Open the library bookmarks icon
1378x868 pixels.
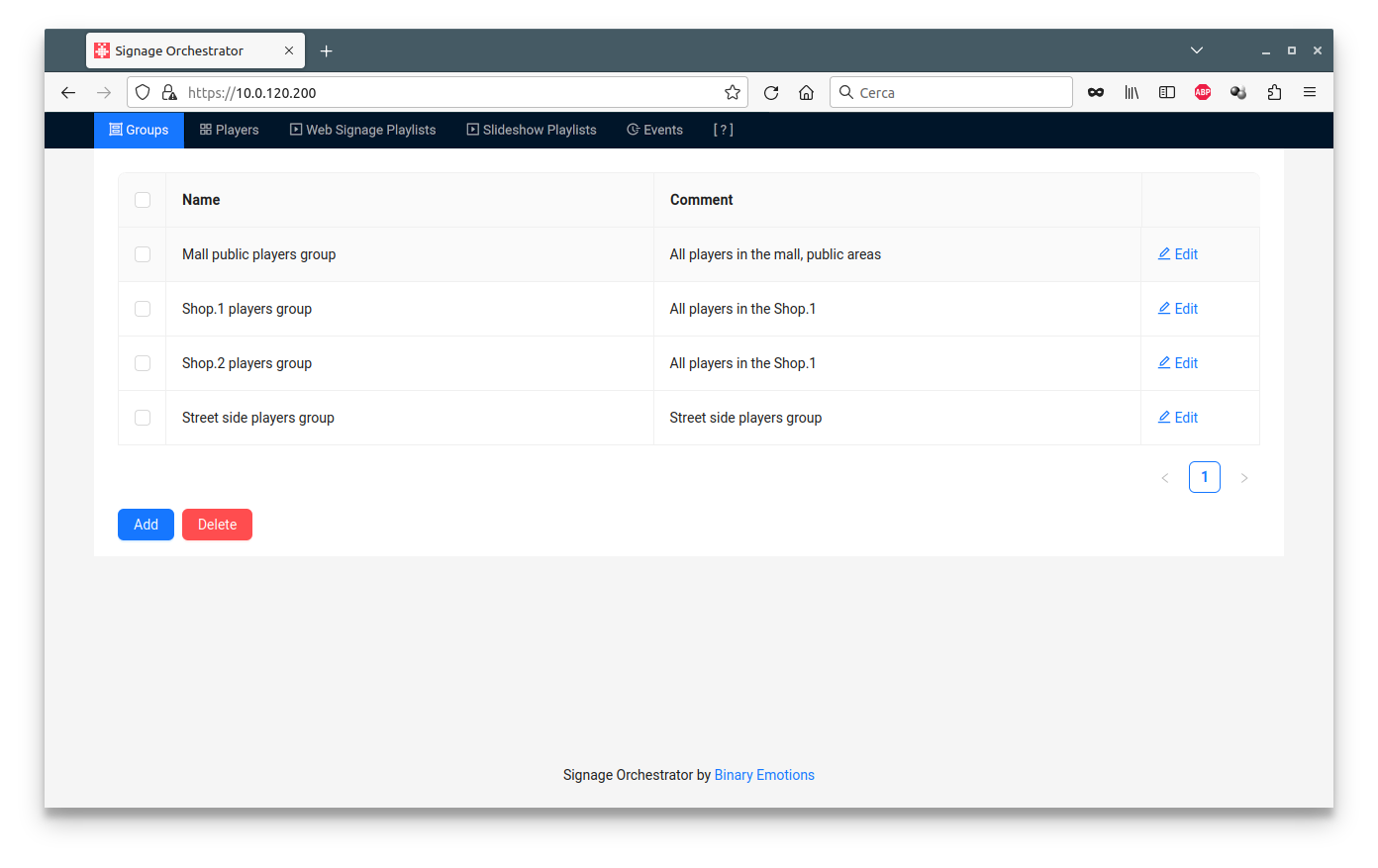point(1132,92)
